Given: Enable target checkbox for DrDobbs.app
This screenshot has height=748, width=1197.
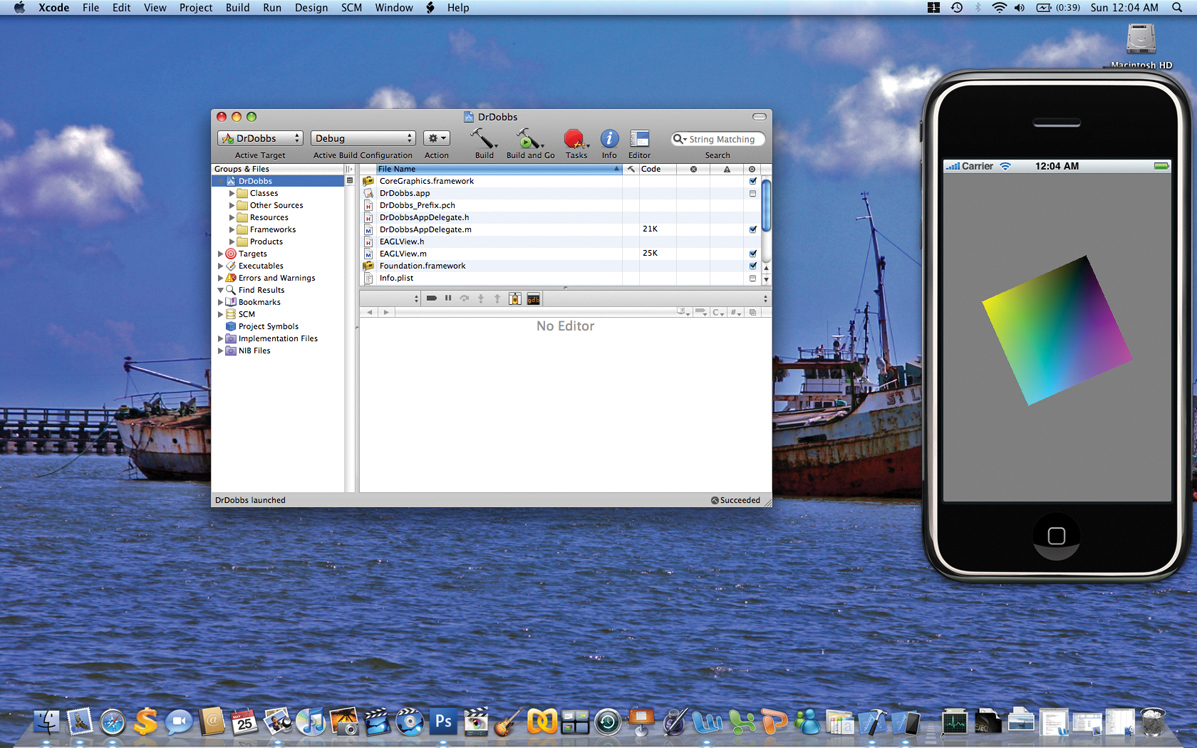Looking at the screenshot, I should click(753, 193).
